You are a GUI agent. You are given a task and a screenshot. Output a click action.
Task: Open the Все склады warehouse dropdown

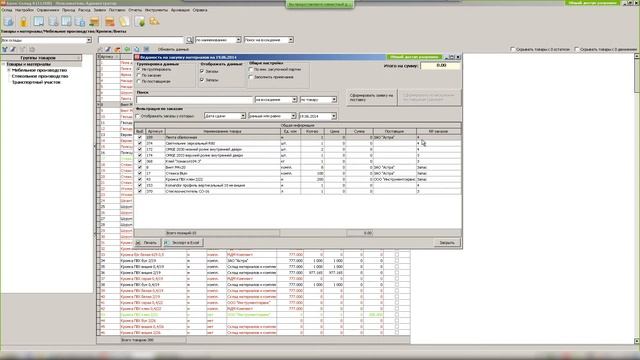click(89, 40)
